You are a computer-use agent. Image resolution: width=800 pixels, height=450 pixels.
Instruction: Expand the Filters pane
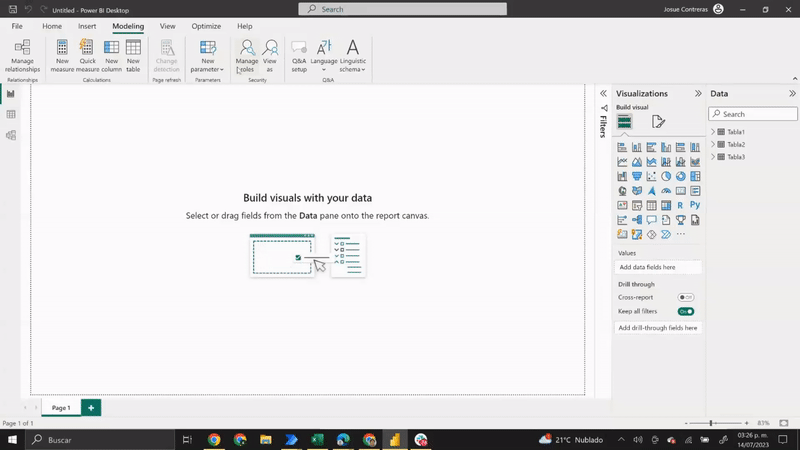tap(604, 93)
